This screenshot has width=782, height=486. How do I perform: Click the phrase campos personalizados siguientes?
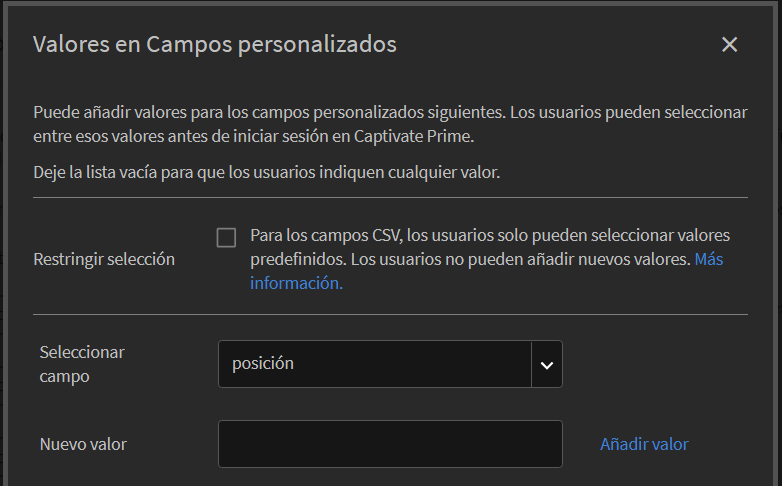tap(391, 112)
